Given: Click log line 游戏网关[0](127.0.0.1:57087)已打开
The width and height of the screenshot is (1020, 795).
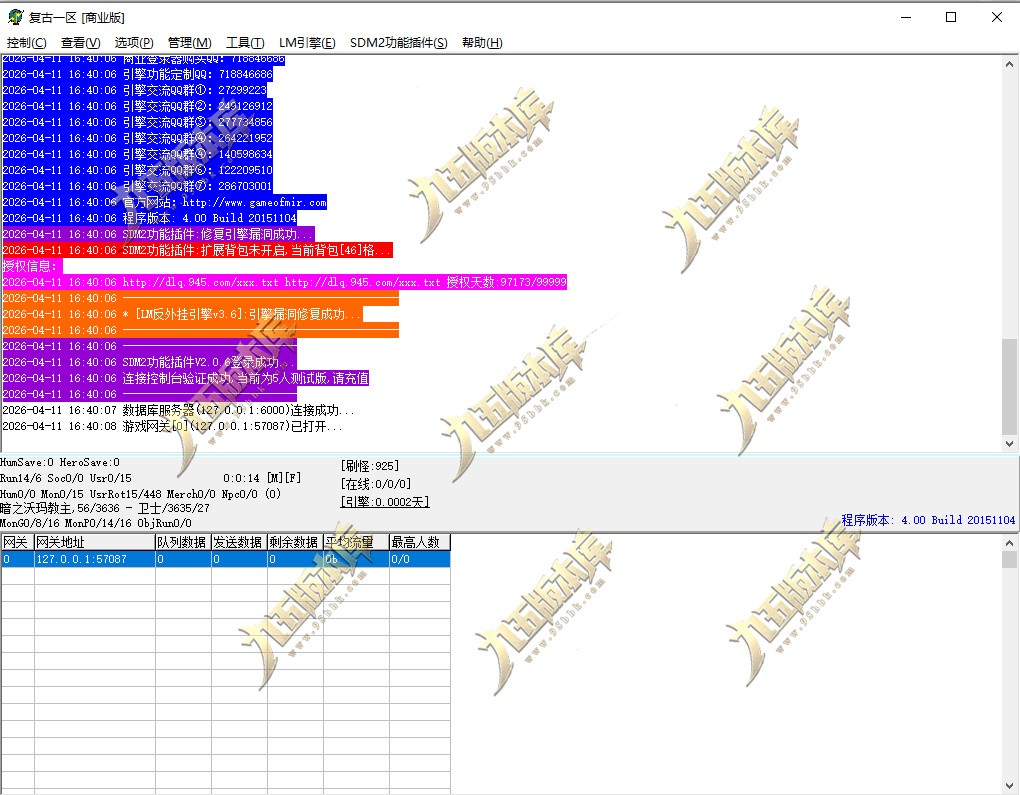Looking at the screenshot, I should [x=172, y=427].
